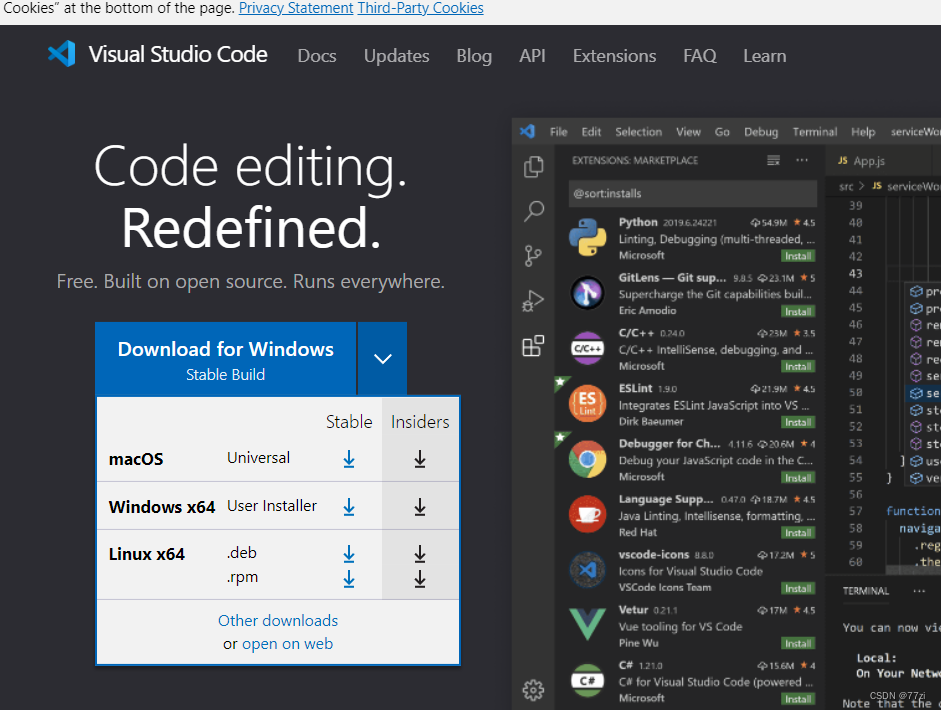941x710 pixels.
Task: Open the Third-Party Cookies link
Action: [421, 8]
